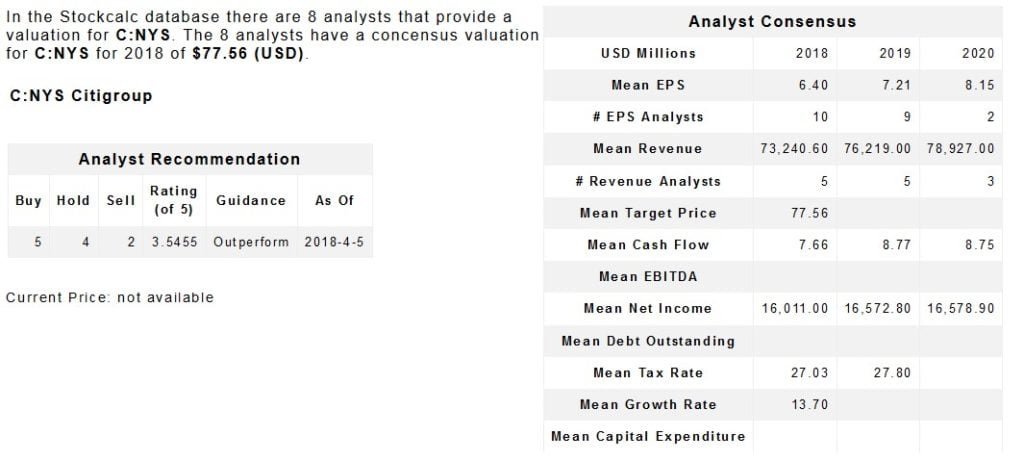Click the Mean Revenue row label
The image size is (1024, 461).
coord(647,149)
